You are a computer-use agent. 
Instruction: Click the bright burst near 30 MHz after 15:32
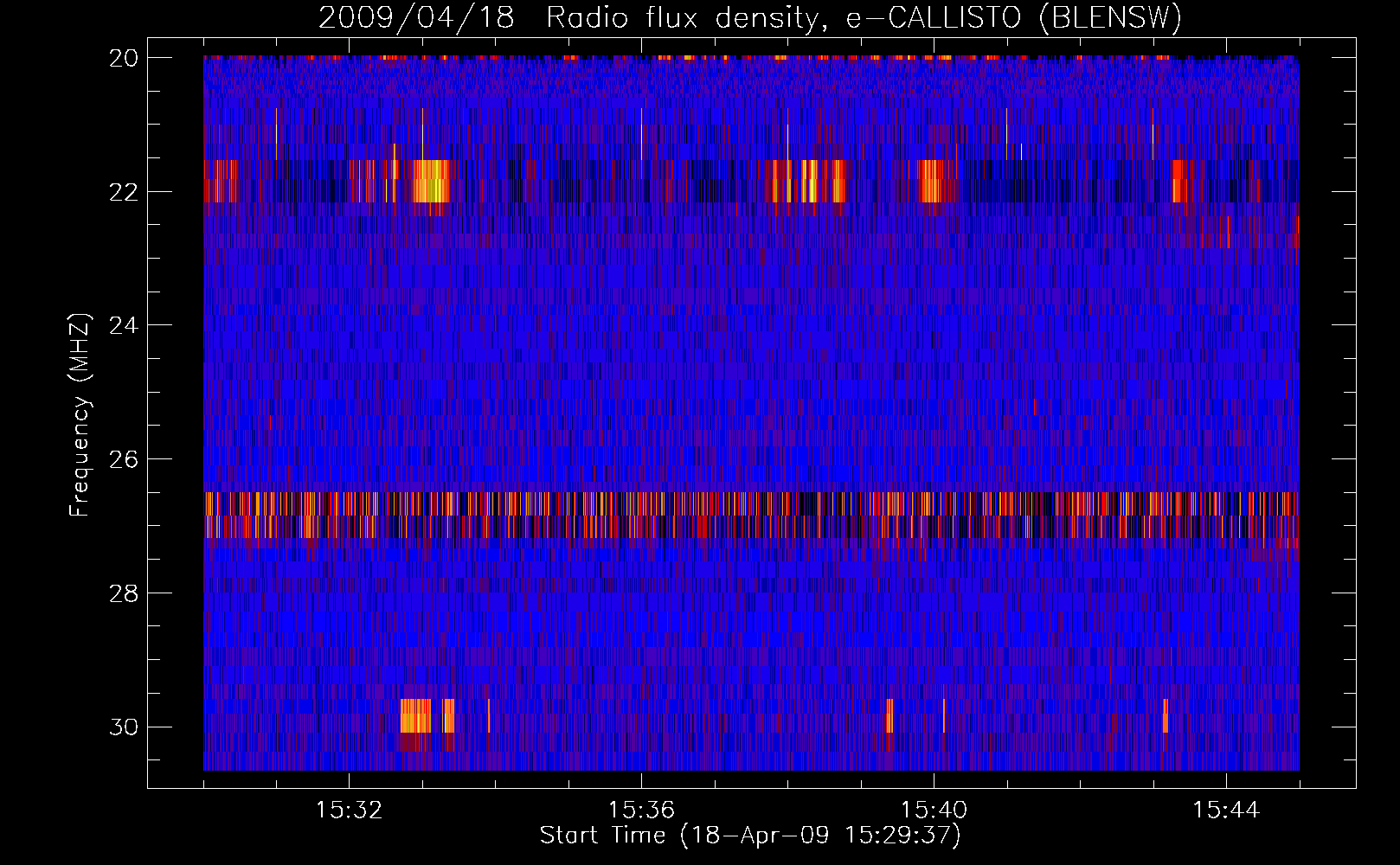(415, 715)
